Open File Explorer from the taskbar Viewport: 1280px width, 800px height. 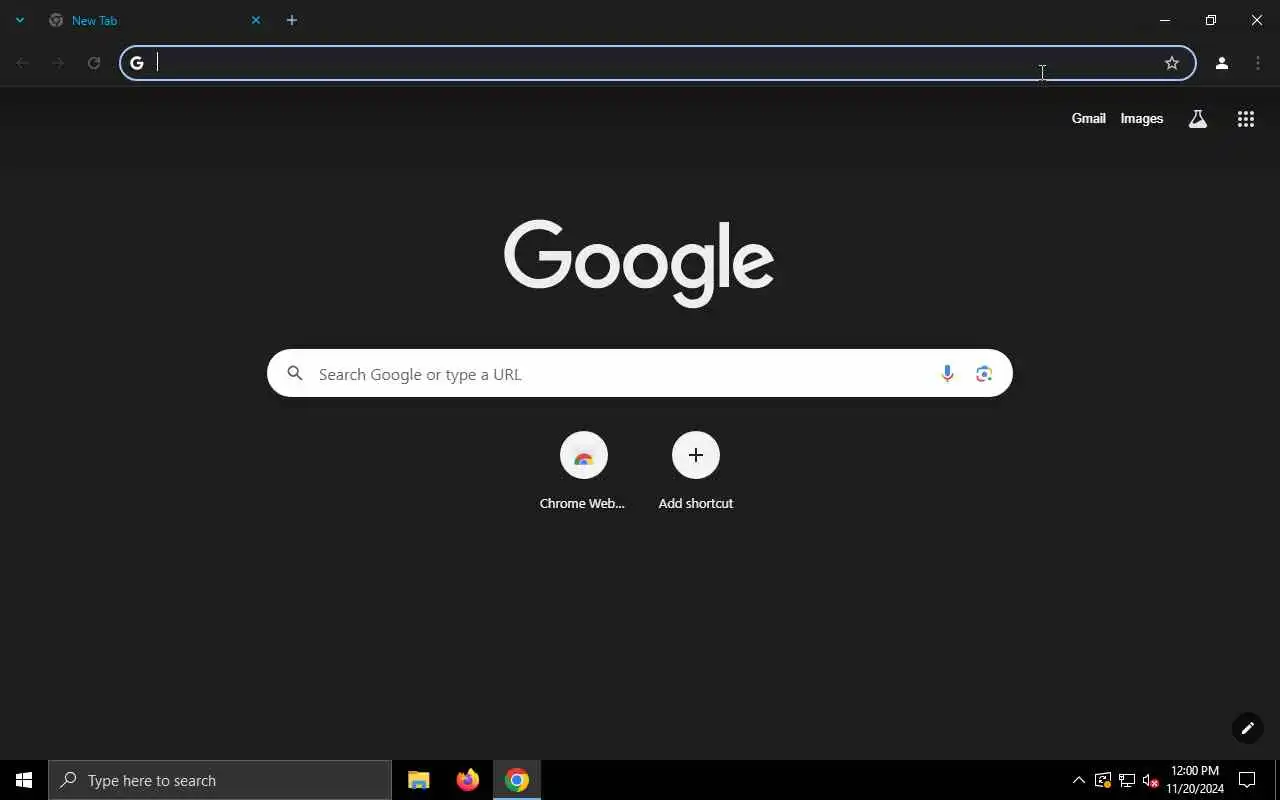419,780
